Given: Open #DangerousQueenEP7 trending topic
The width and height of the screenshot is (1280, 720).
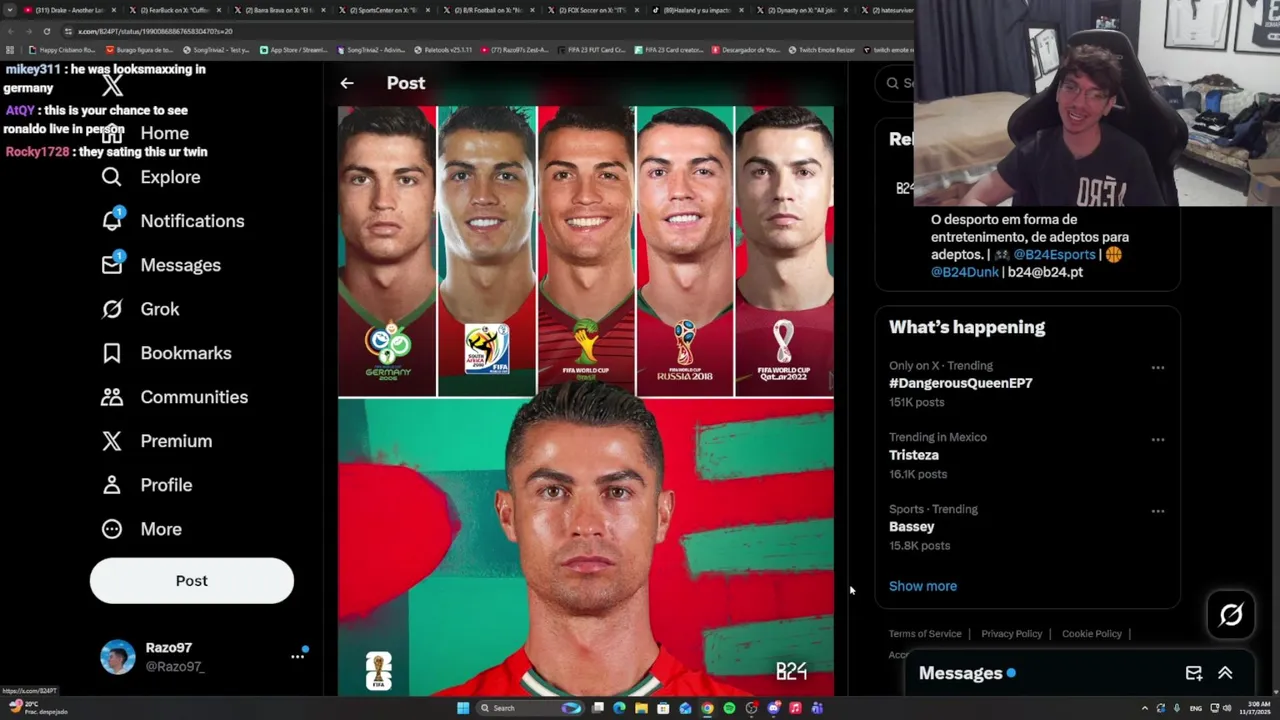Looking at the screenshot, I should pyautogui.click(x=960, y=383).
